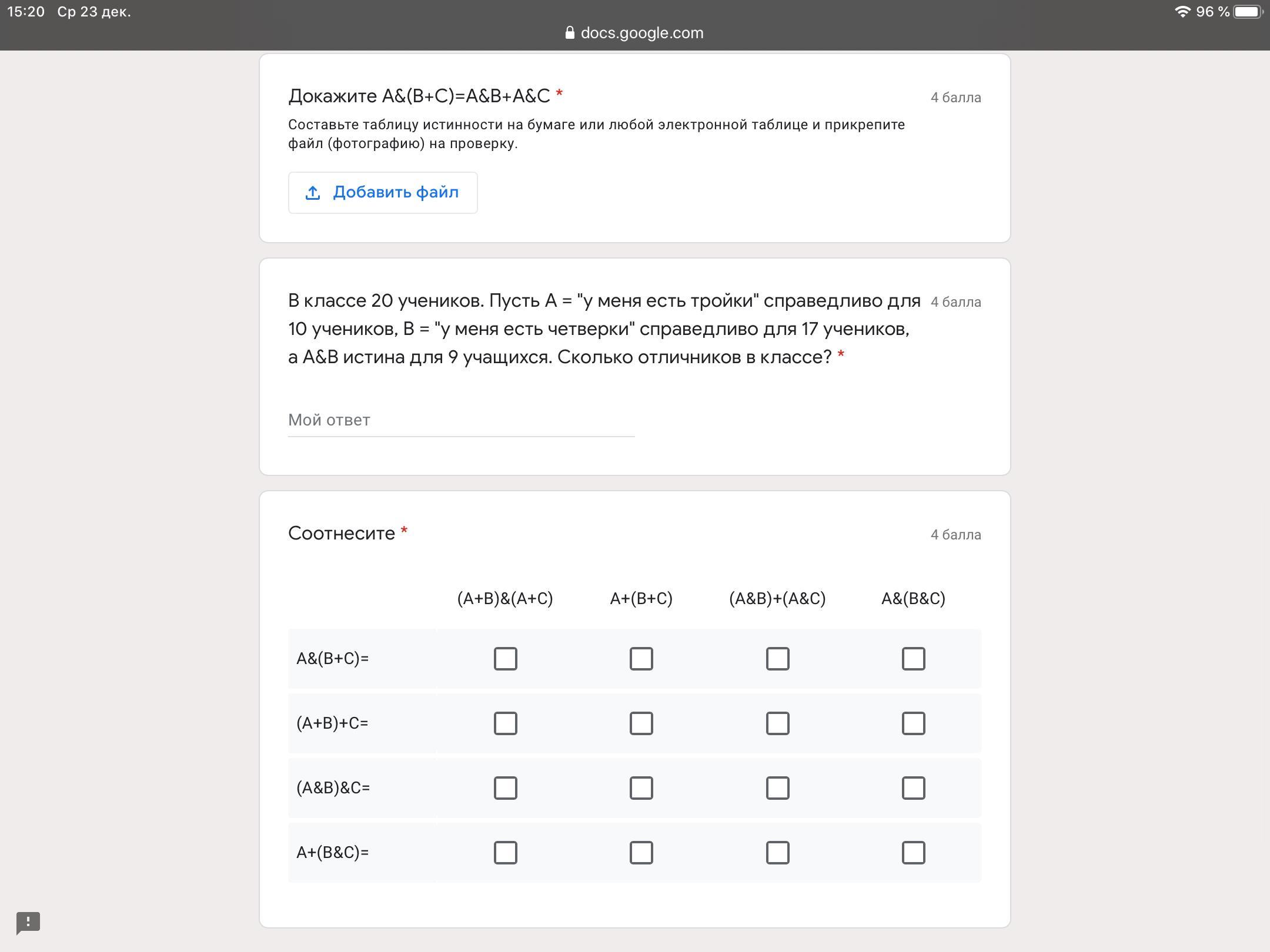1270x952 pixels.
Task: Click the upload arrow icon
Action: 313,193
